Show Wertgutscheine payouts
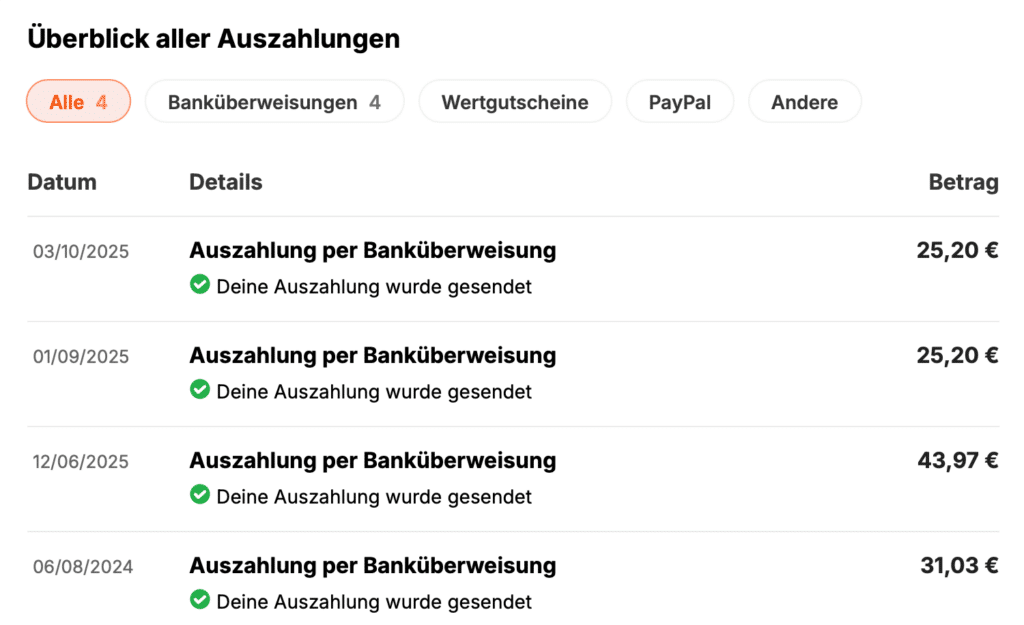Screen dimensions: 1024x625 514,102
